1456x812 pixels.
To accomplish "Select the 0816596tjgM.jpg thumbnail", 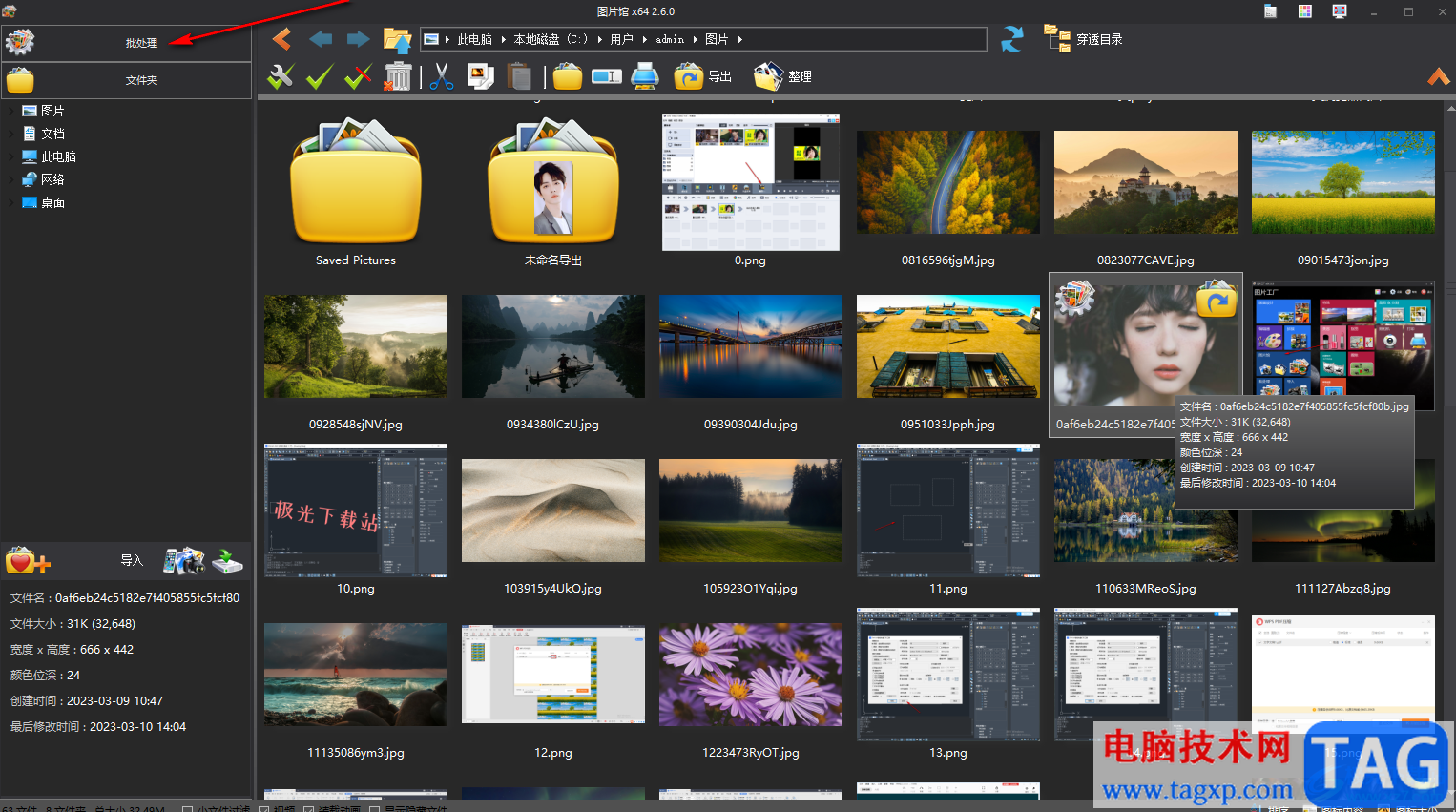I will click(947, 182).
